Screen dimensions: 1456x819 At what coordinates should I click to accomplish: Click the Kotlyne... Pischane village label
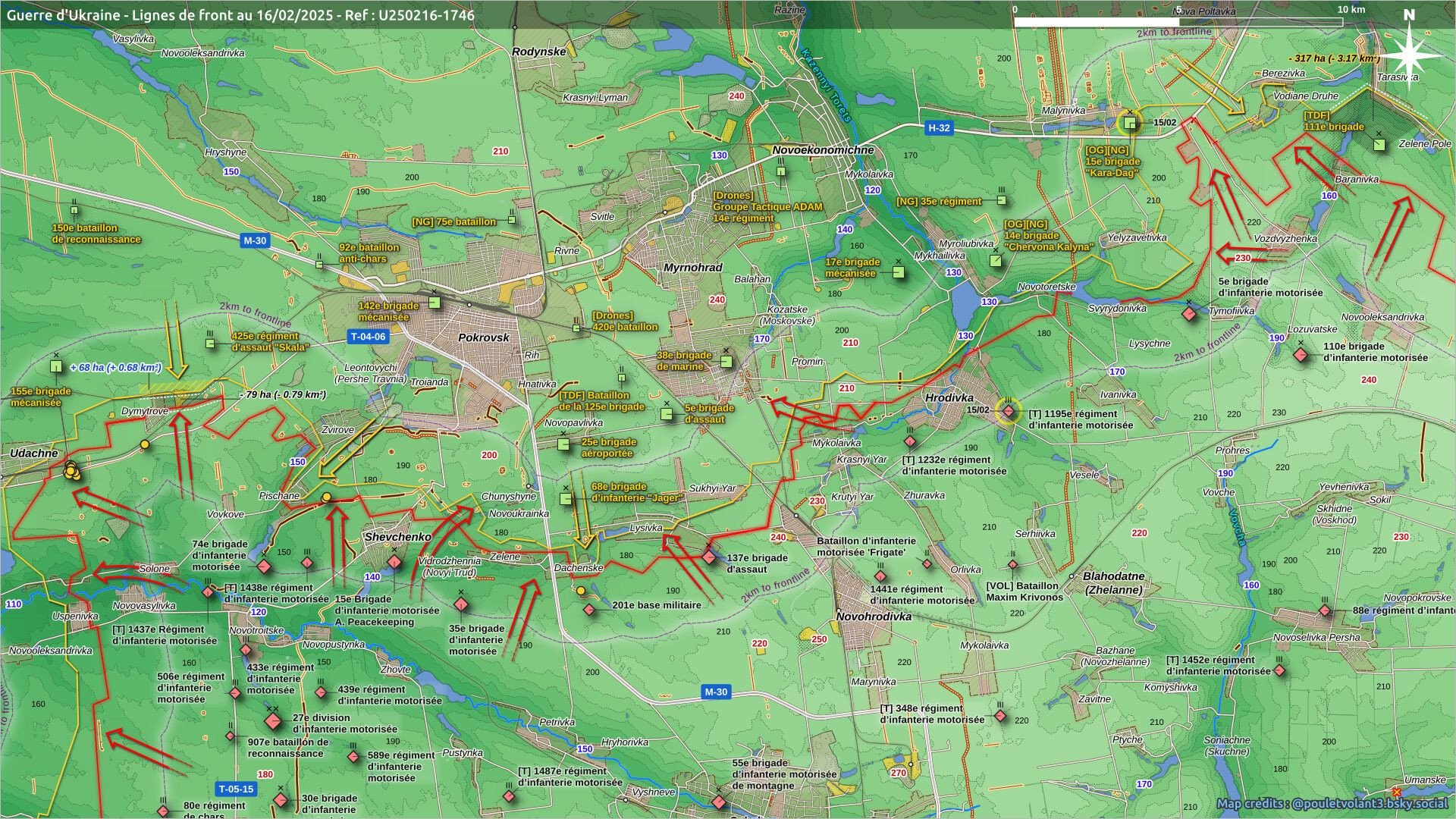(x=280, y=496)
